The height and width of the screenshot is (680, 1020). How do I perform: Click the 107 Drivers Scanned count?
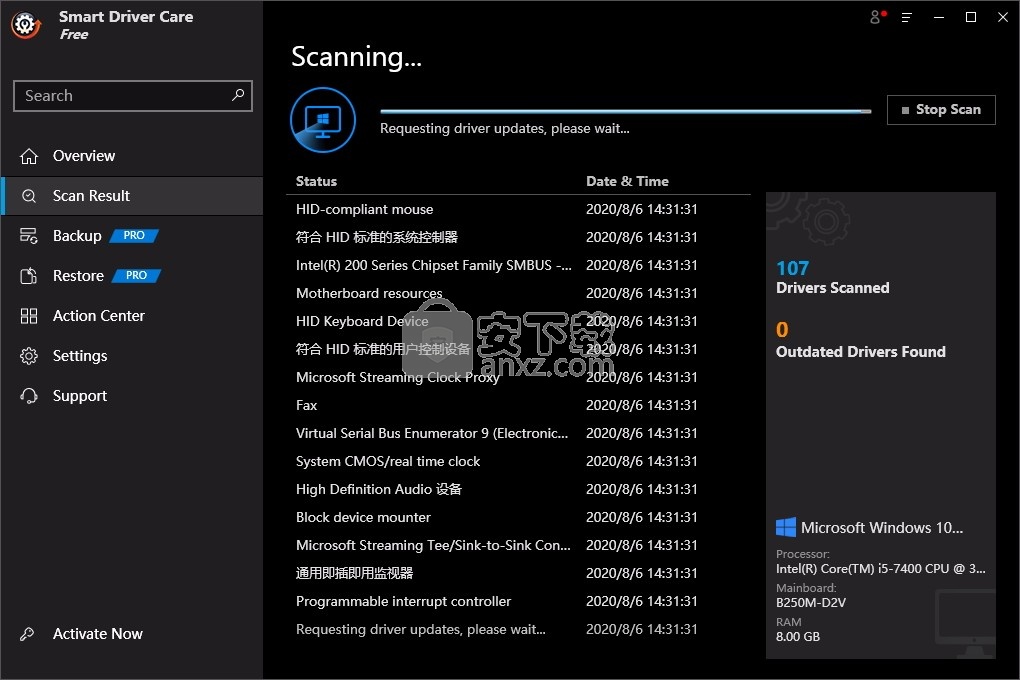pyautogui.click(x=792, y=268)
